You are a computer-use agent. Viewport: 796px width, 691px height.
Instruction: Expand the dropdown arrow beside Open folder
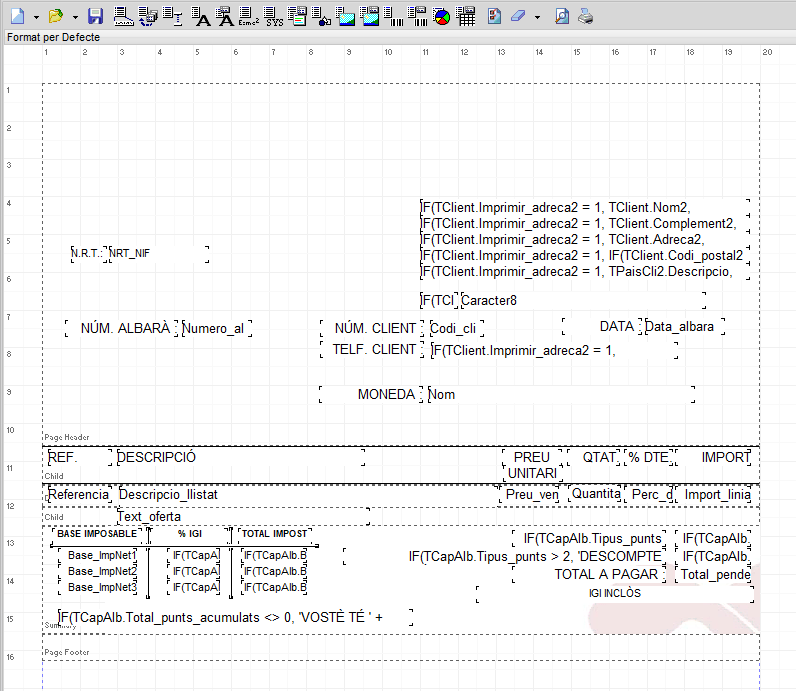click(75, 17)
